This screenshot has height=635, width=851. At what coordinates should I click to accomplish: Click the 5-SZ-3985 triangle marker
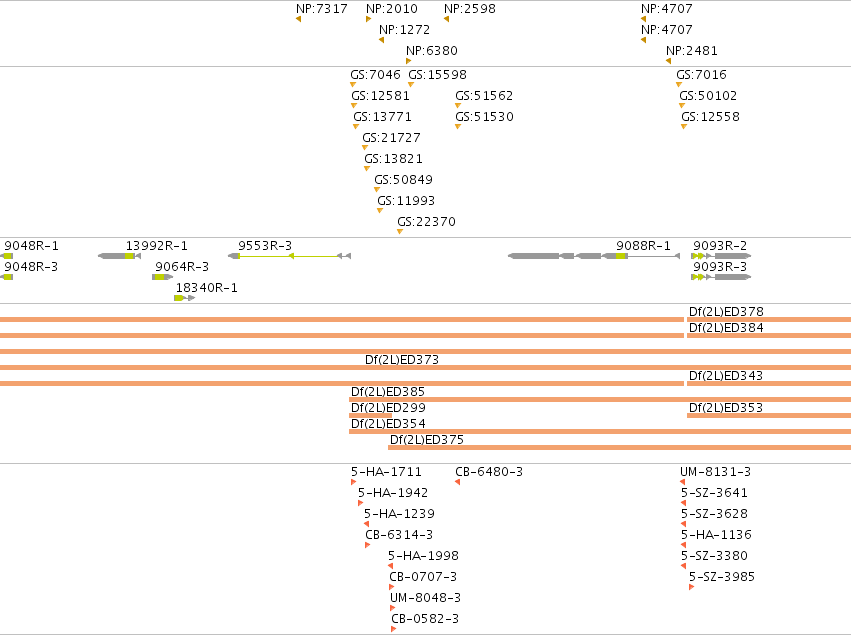[691, 587]
